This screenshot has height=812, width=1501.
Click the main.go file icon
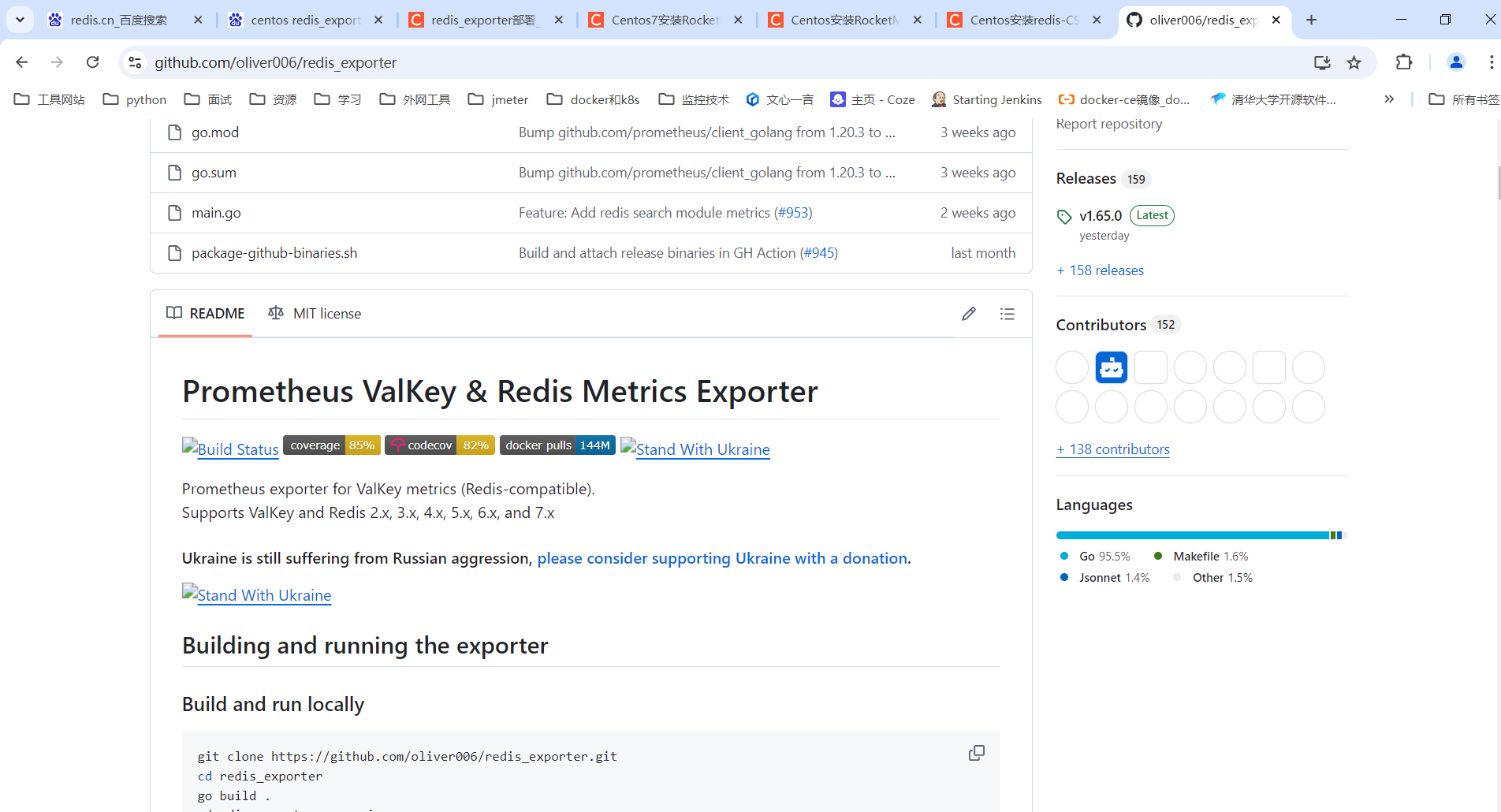[x=175, y=213]
